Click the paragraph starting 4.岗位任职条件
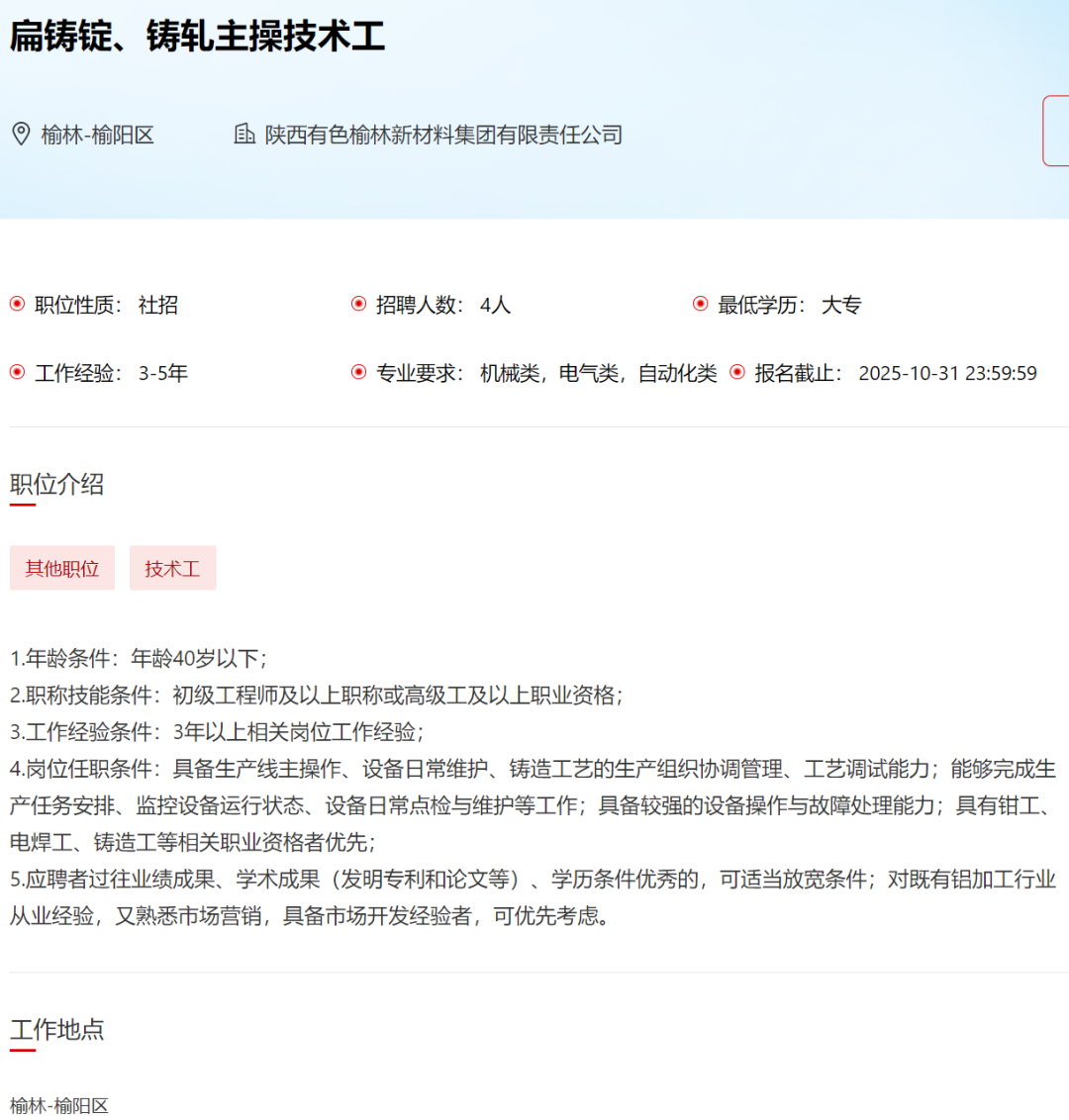The height and width of the screenshot is (1120, 1069). click(534, 805)
